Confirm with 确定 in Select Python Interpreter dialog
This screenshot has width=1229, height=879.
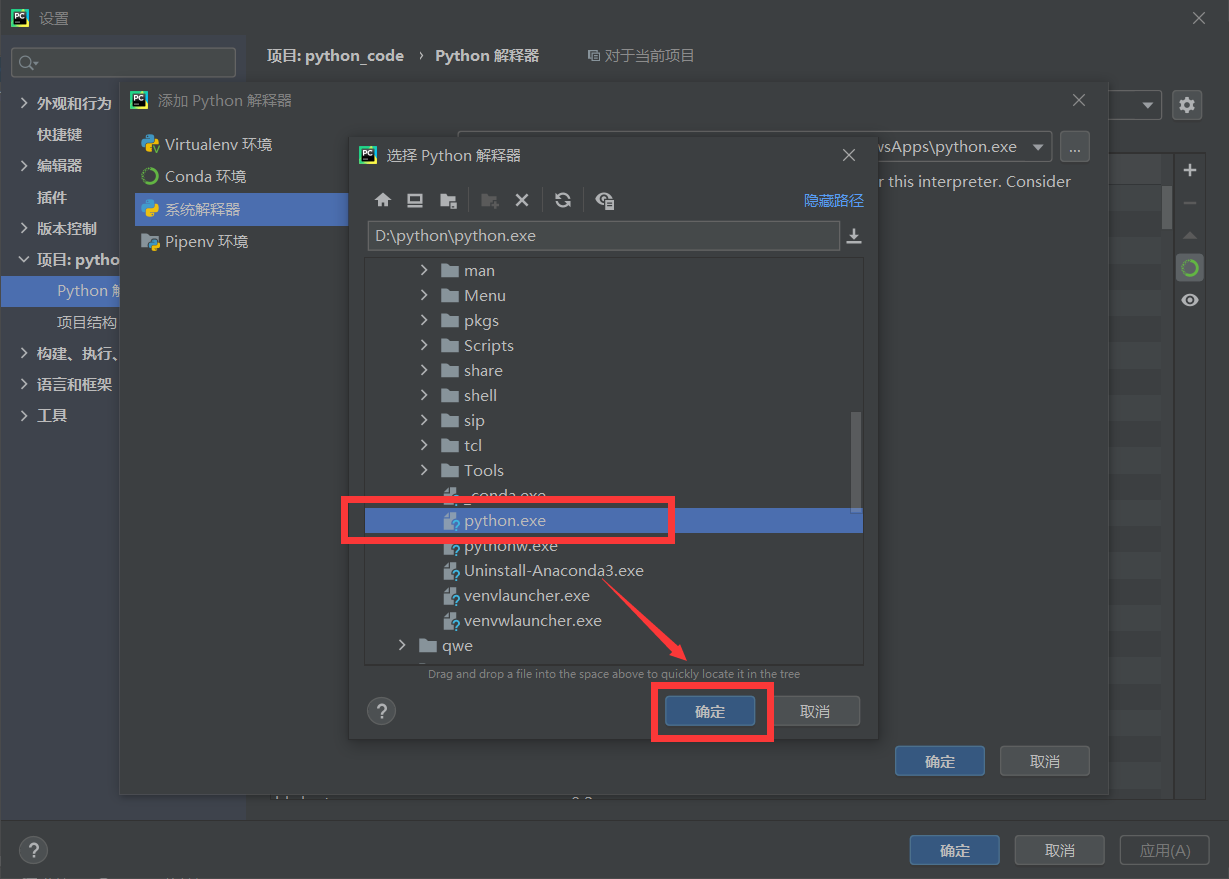710,711
